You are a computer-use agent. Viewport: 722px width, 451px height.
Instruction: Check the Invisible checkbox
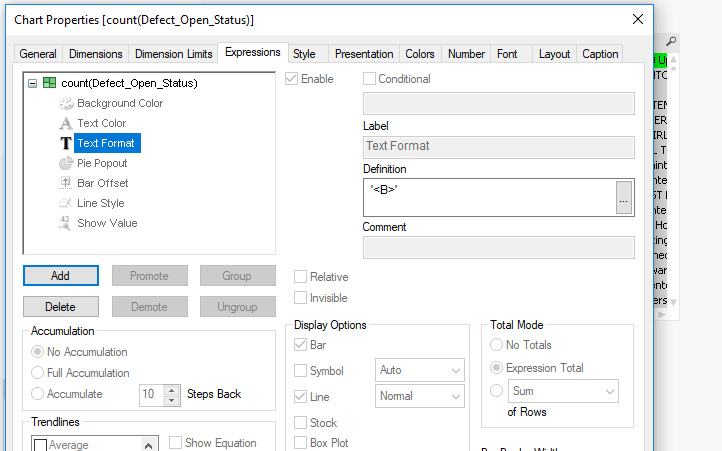[x=300, y=298]
